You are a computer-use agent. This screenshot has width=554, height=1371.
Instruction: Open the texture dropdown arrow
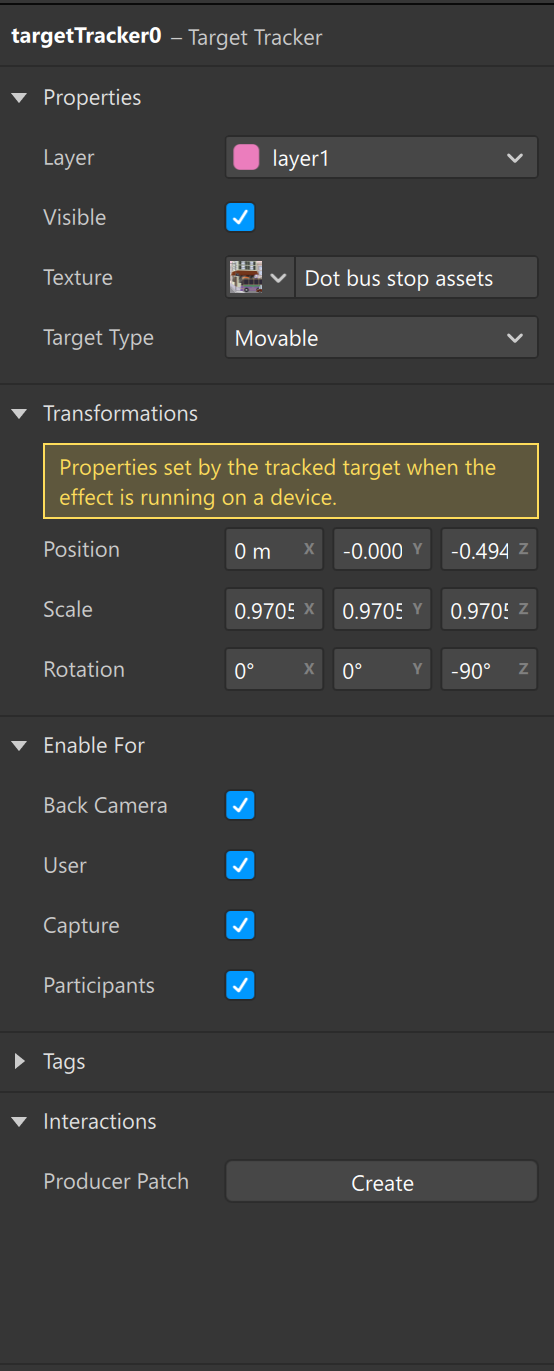pyautogui.click(x=278, y=277)
